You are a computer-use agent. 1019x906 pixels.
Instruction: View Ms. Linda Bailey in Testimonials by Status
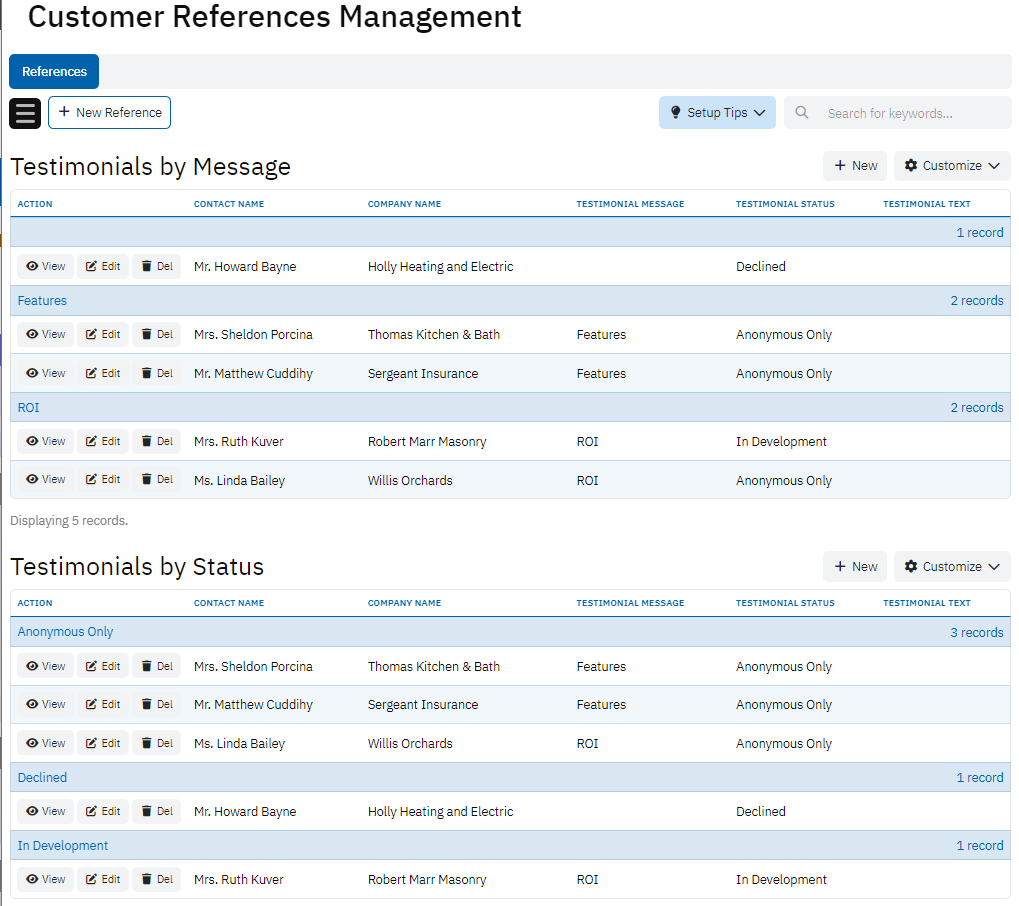click(x=45, y=744)
